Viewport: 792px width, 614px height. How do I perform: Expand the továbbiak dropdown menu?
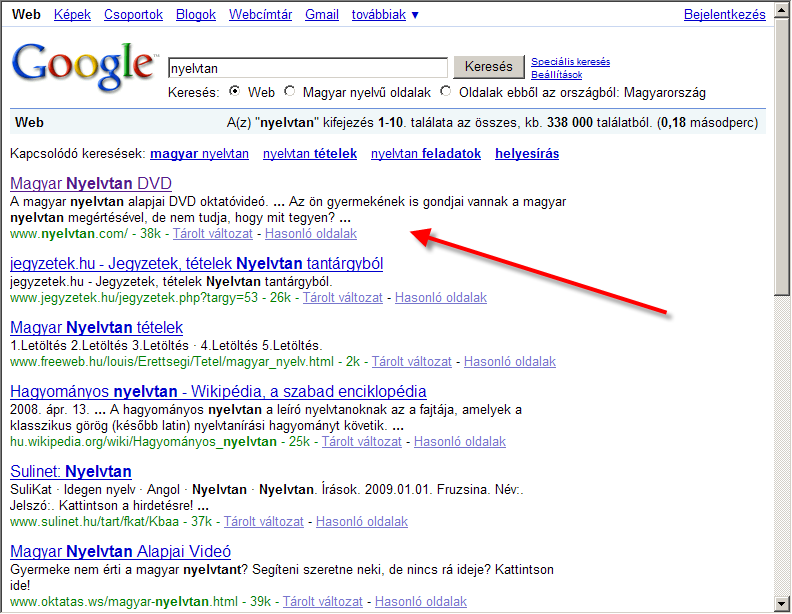tap(385, 15)
